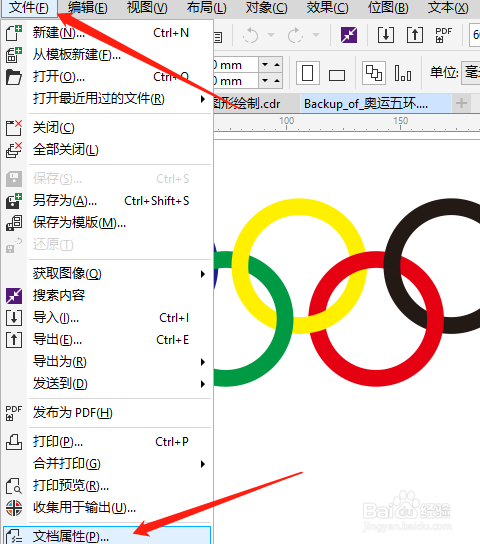
Task: Open the 编辑(E) menu
Action: pyautogui.click(x=87, y=8)
